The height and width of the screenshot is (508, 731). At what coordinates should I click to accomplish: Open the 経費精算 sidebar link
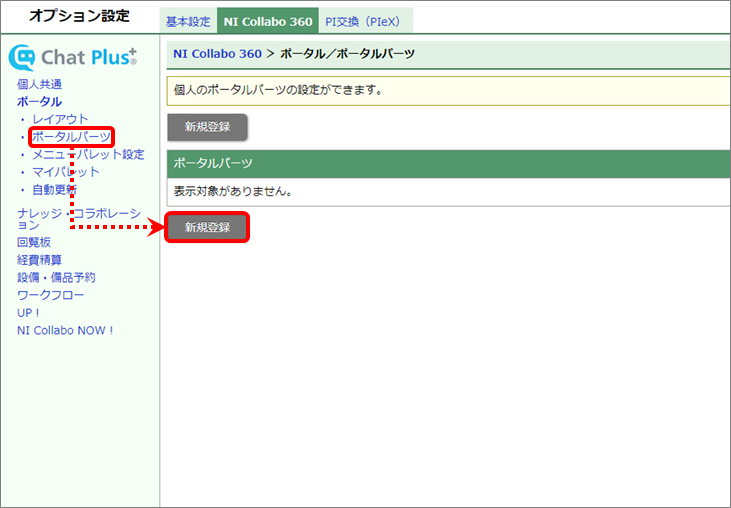tap(40, 260)
